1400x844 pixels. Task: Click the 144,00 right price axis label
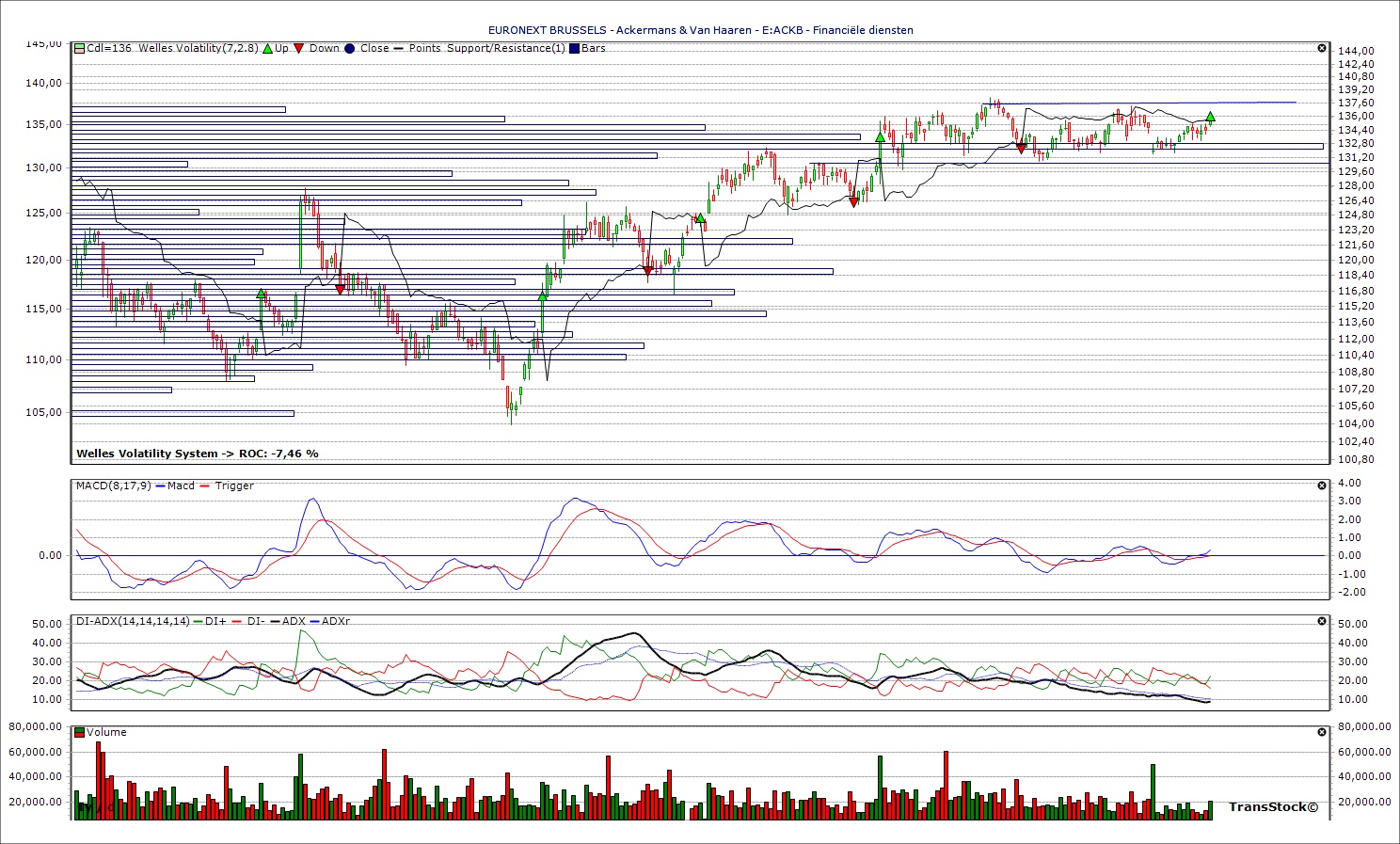point(1355,51)
